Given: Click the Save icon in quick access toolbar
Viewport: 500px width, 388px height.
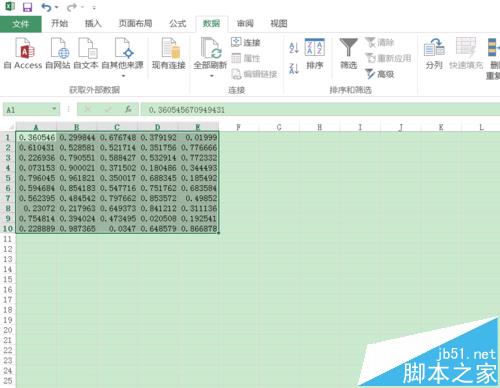Looking at the screenshot, I should (27, 7).
